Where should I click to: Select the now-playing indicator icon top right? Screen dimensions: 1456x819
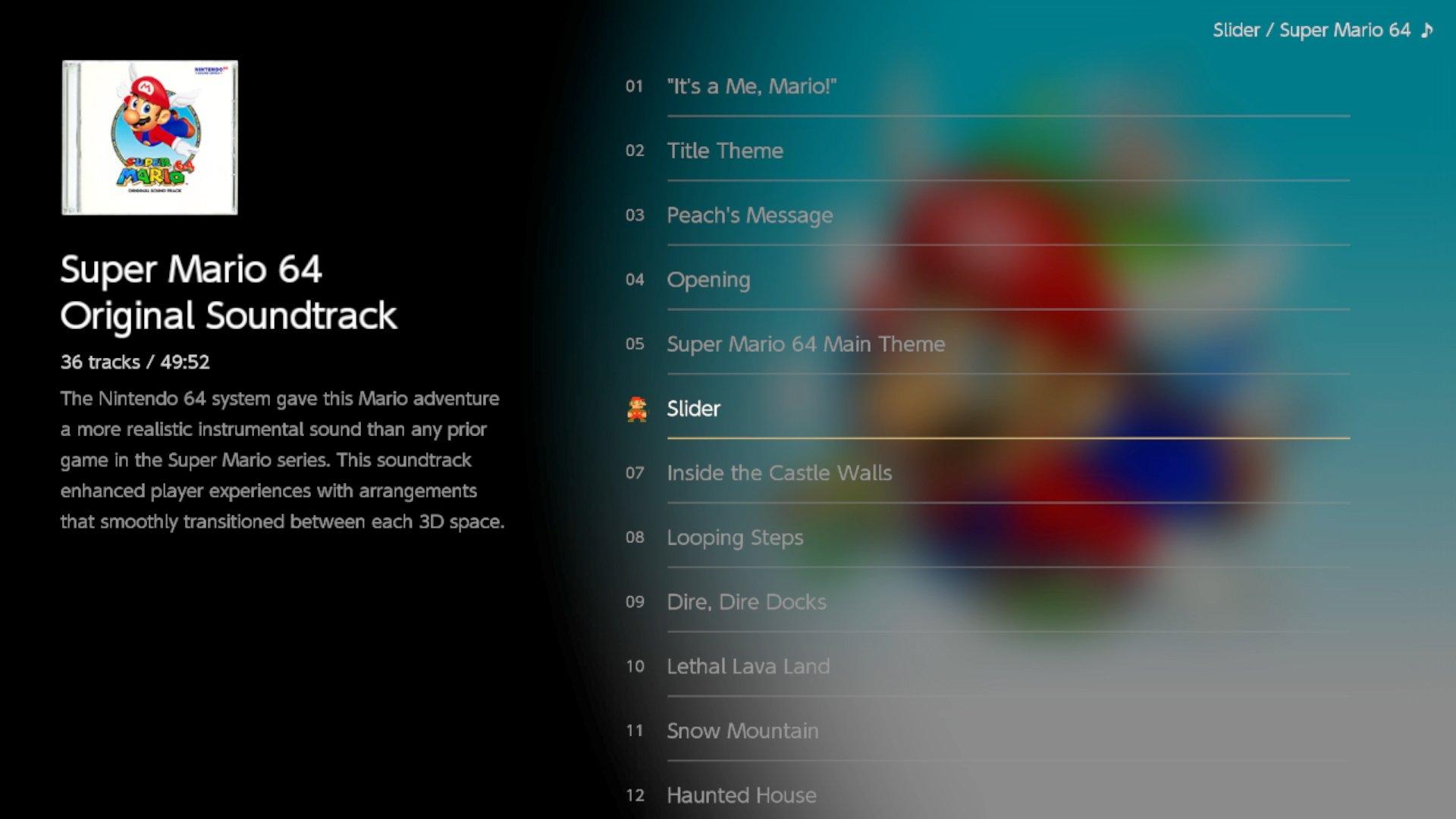[x=1440, y=30]
